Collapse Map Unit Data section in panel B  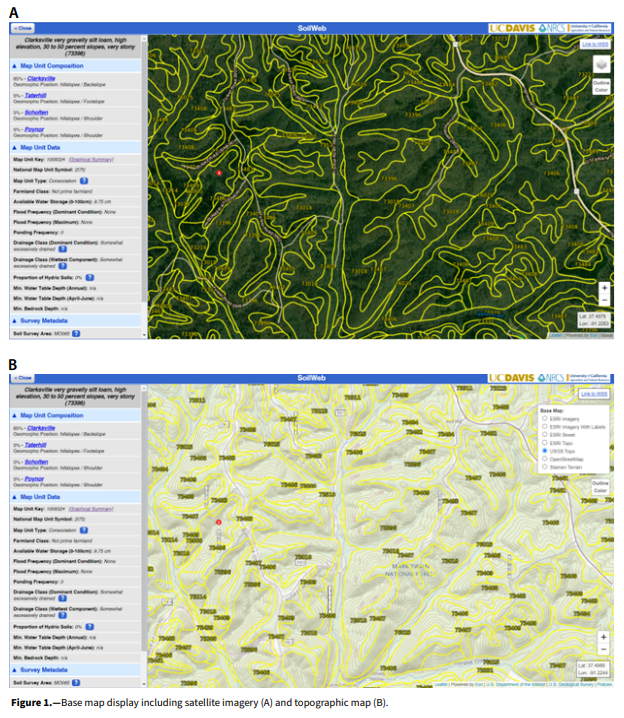coord(76,497)
